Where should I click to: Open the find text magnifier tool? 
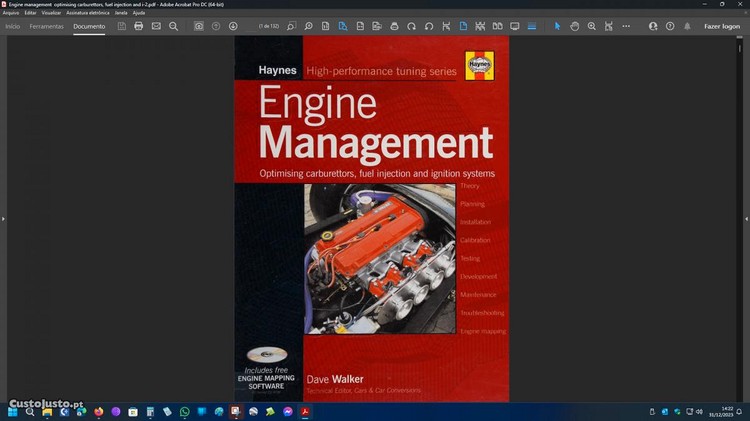pos(174,26)
